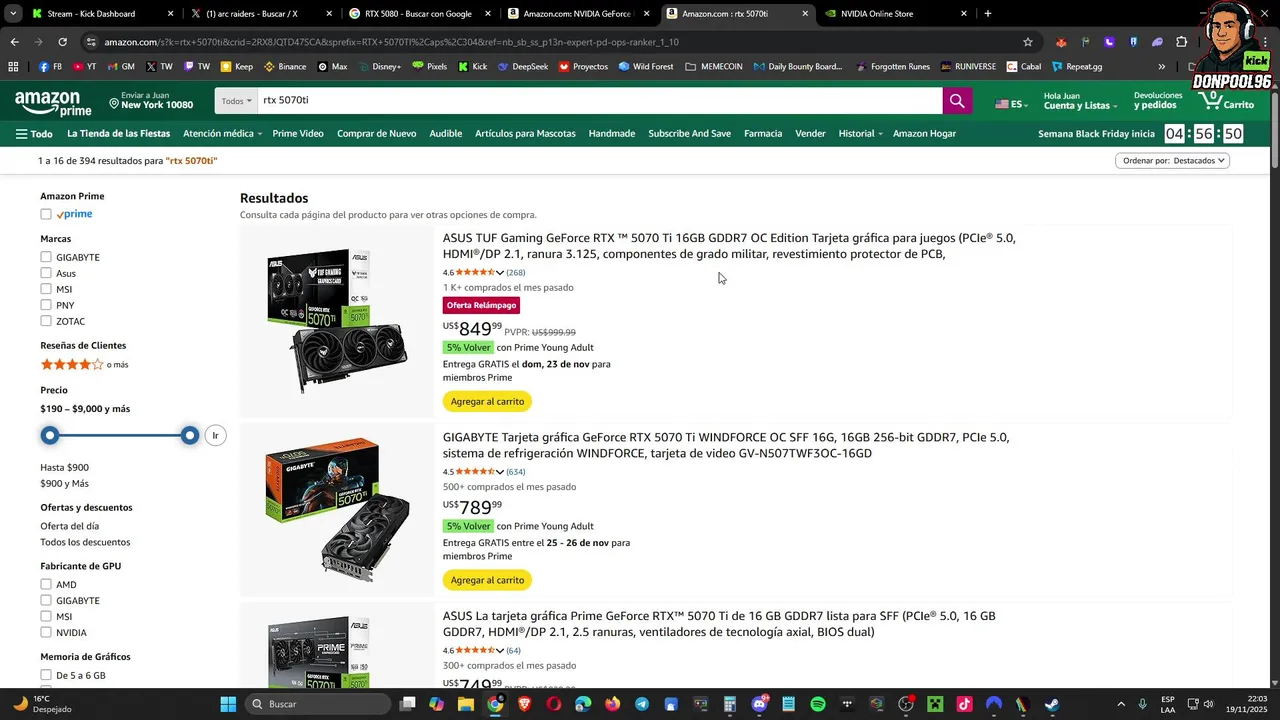Viewport: 1280px width, 720px height.
Task: Add ASUS TUF Gaming card to cart
Action: tap(487, 401)
